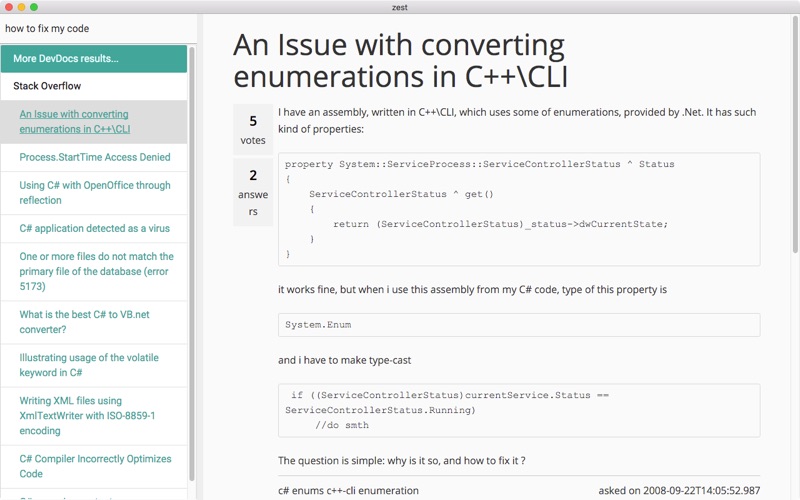Click the 'property System::ServiceProcess' code block
The width and height of the screenshot is (800, 500).
click(519, 209)
